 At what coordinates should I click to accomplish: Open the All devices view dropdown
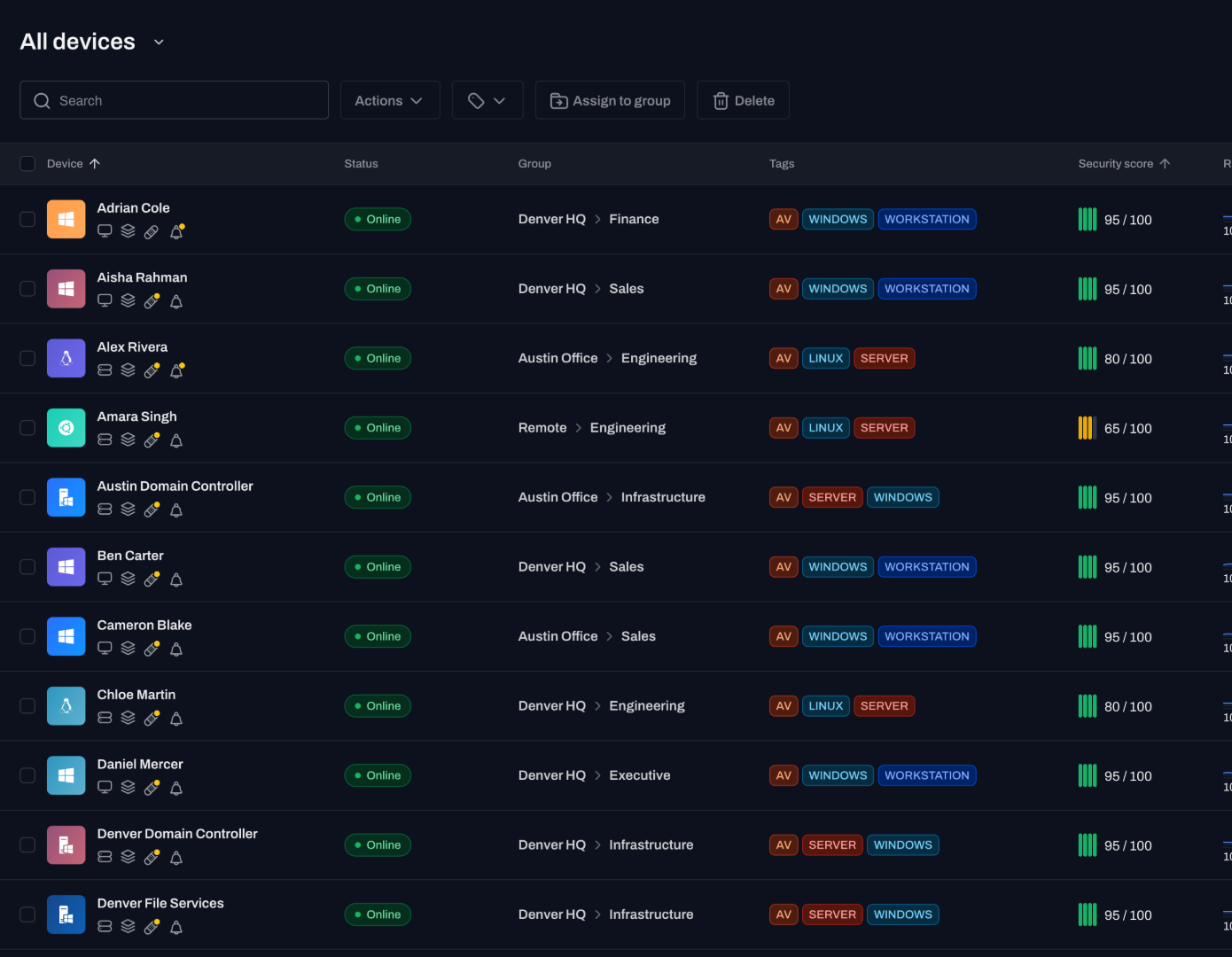pyautogui.click(x=159, y=42)
